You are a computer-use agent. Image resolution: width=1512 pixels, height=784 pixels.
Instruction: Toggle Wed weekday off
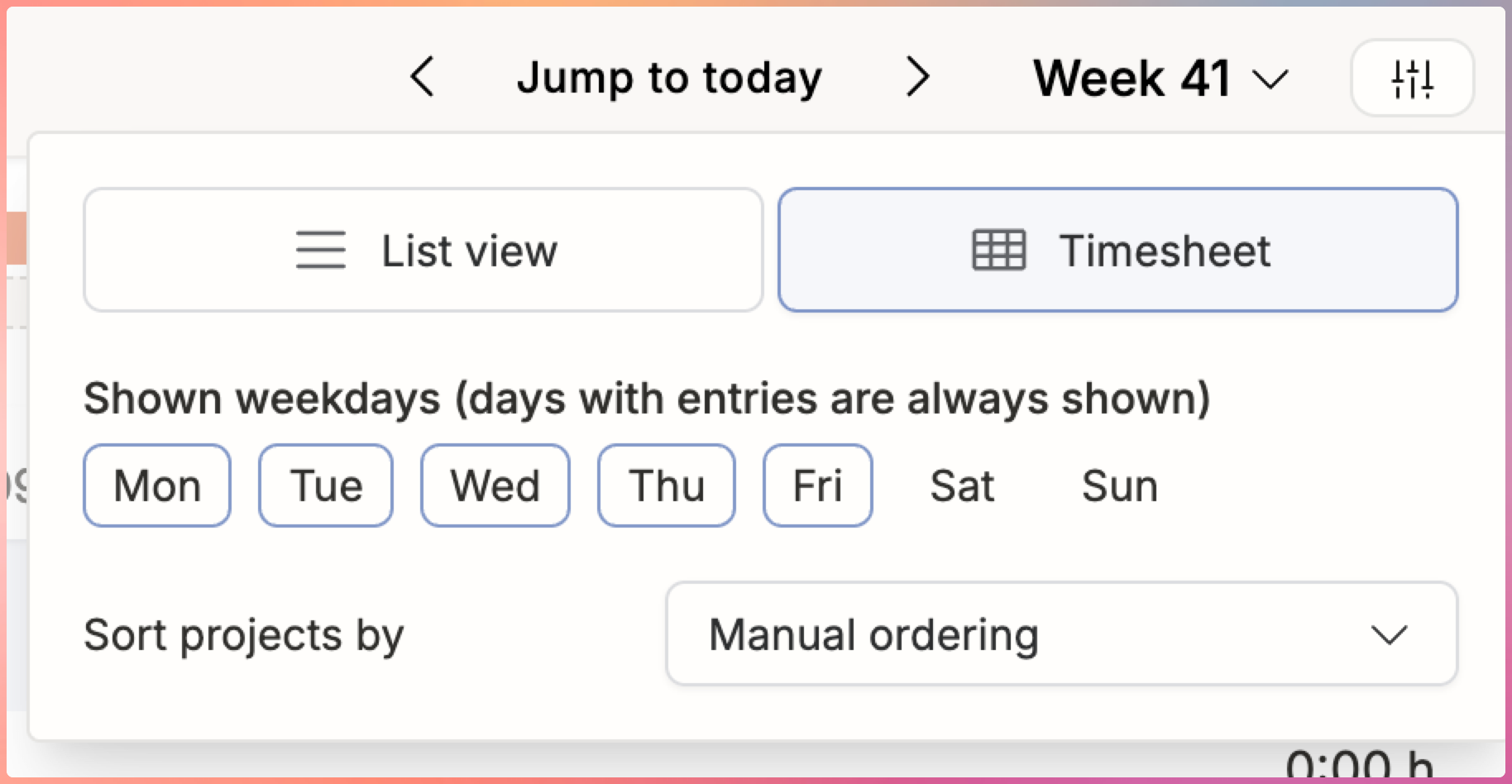[x=495, y=485]
